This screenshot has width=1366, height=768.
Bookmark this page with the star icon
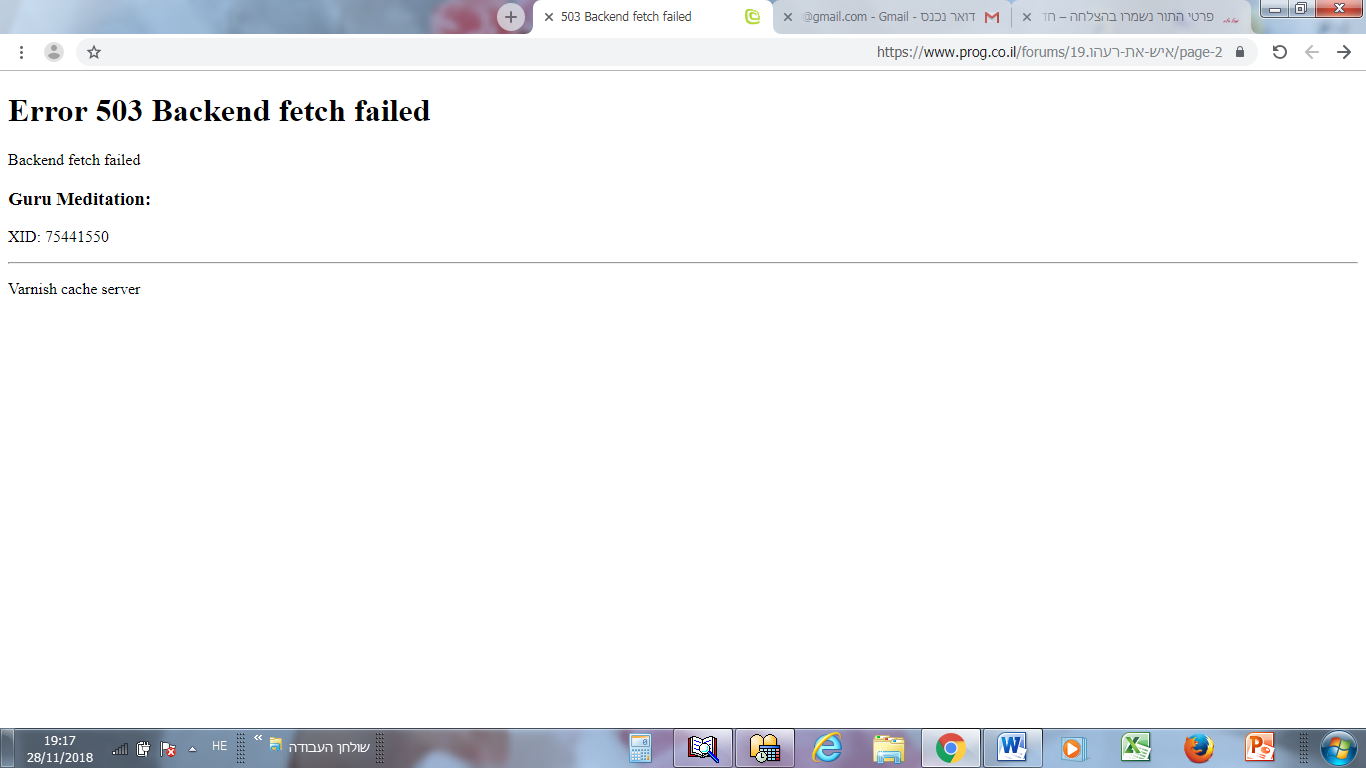(94, 52)
